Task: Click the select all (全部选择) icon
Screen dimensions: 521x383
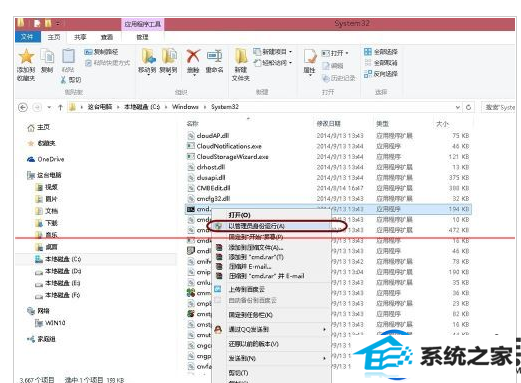Action: pos(368,52)
